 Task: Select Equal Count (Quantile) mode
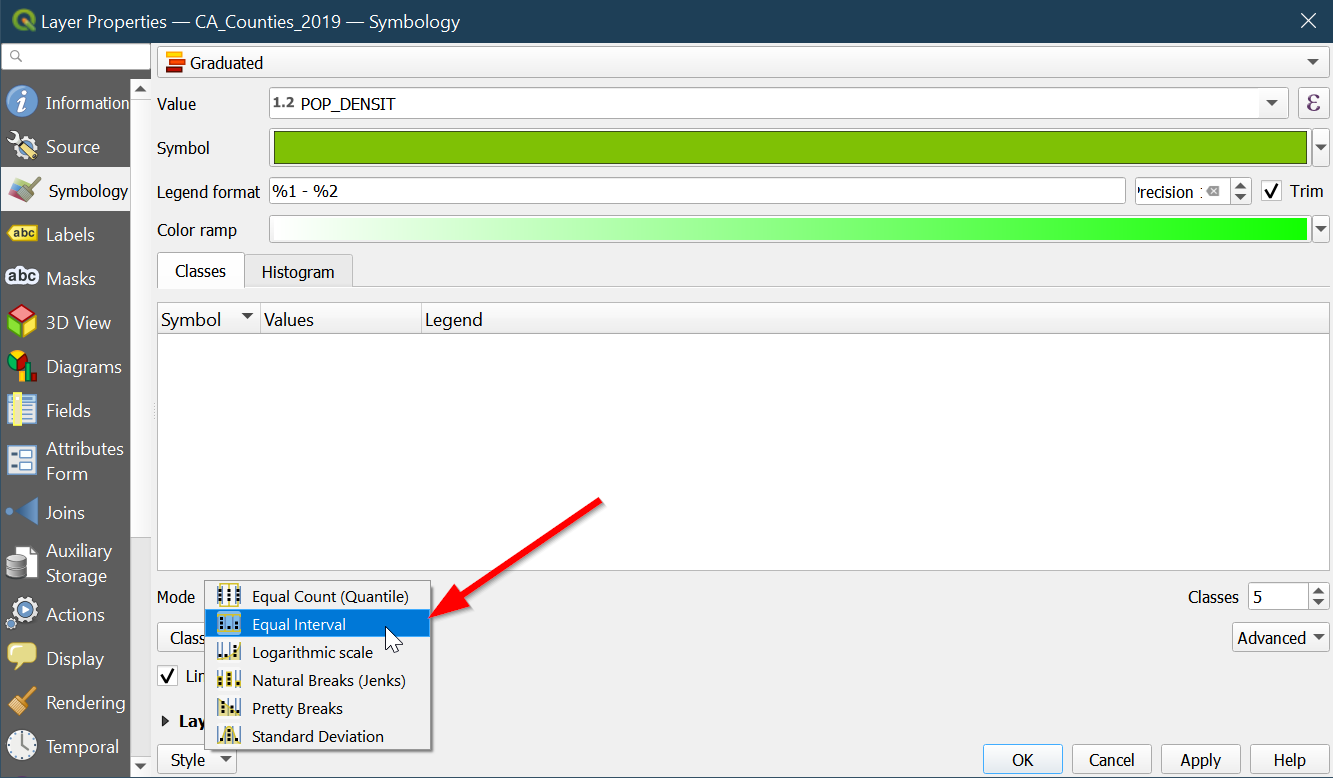click(330, 596)
